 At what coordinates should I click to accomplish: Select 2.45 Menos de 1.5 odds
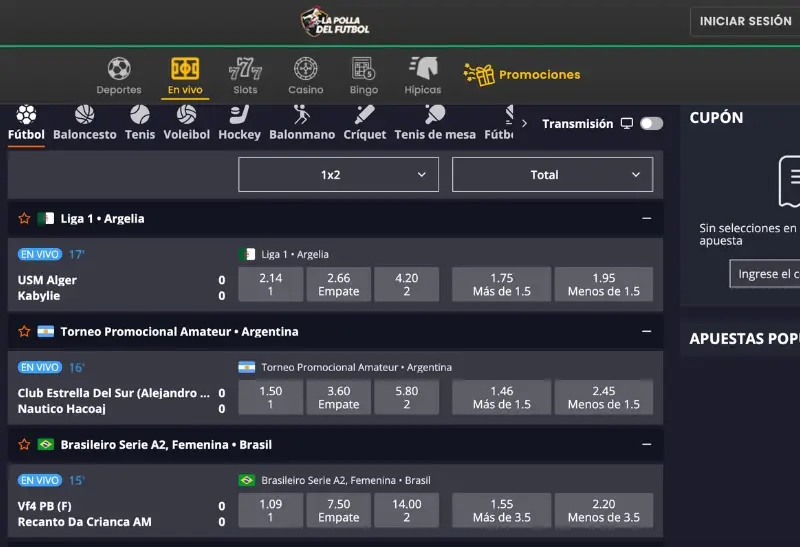(604, 397)
